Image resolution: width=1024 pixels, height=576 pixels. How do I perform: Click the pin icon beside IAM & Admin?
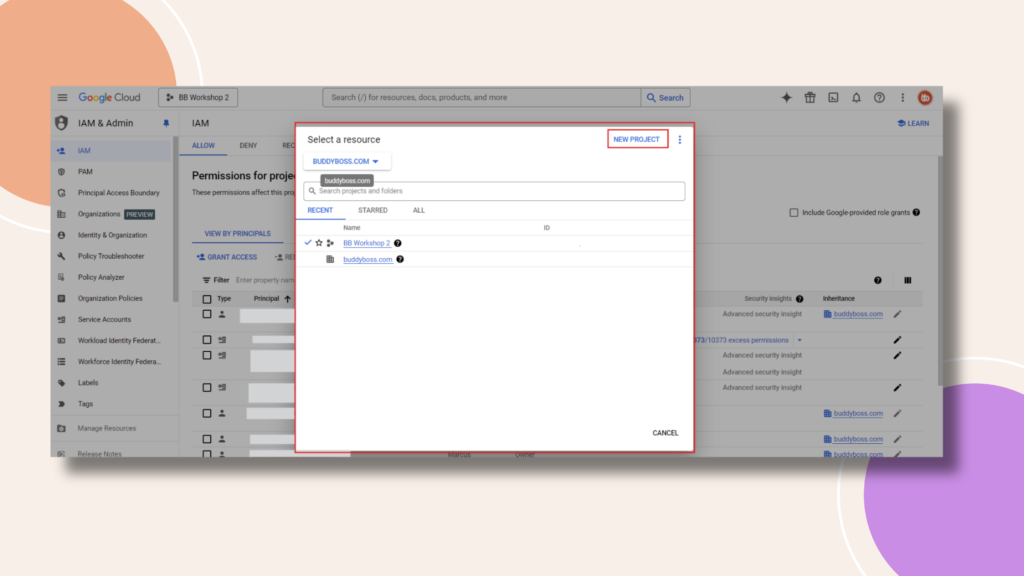point(166,123)
